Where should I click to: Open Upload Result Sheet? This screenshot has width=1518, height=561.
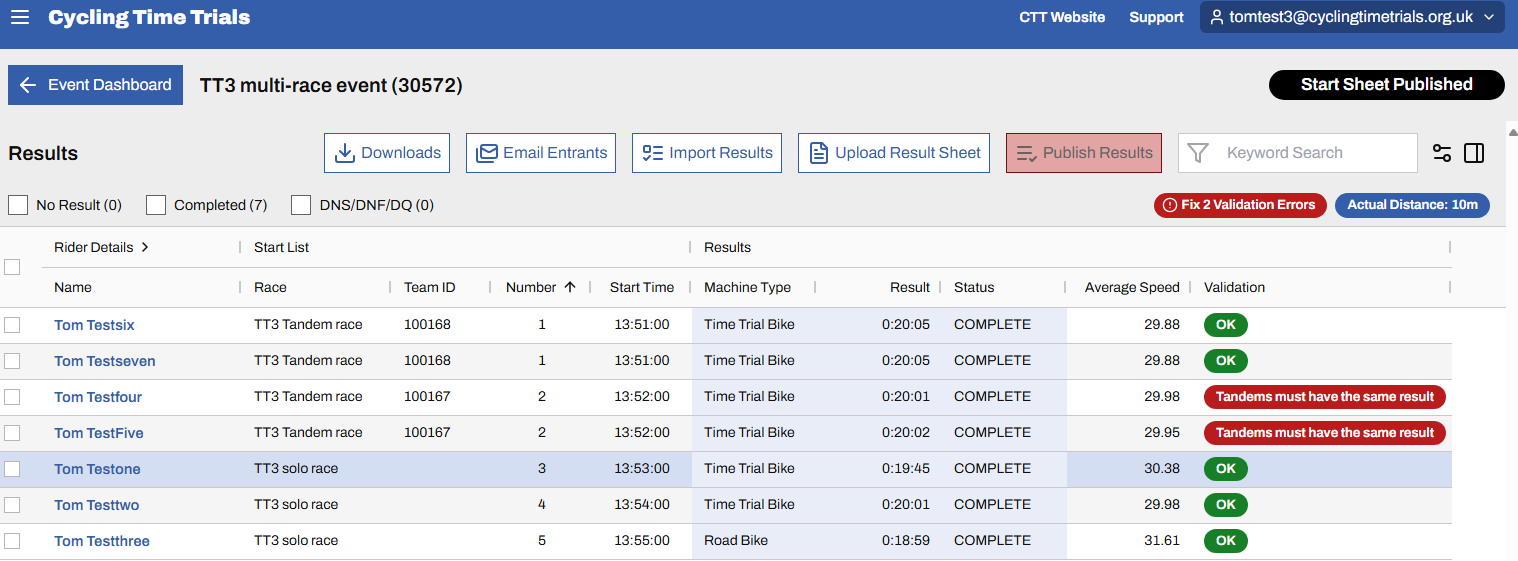[894, 153]
